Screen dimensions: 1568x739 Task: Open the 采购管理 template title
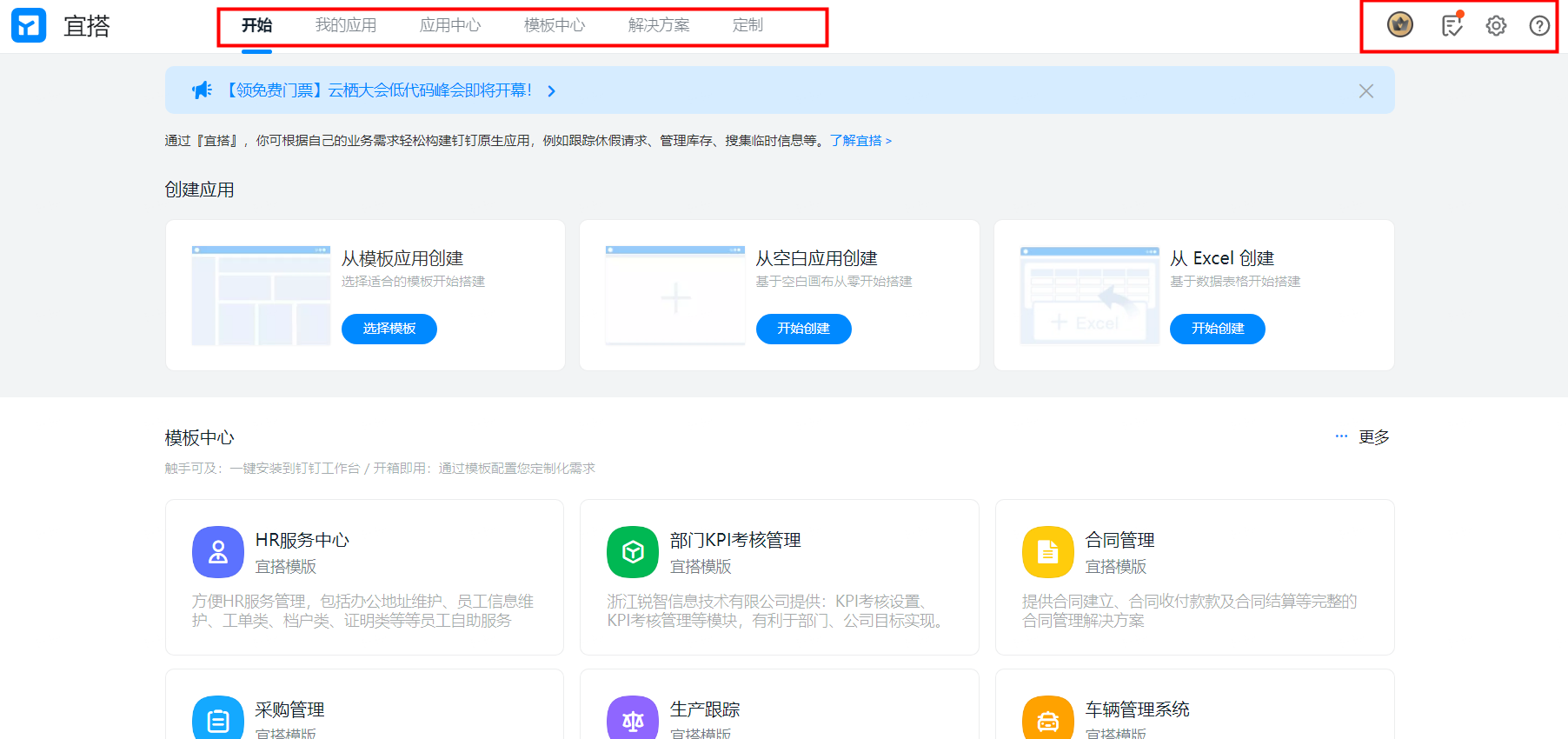click(x=289, y=709)
